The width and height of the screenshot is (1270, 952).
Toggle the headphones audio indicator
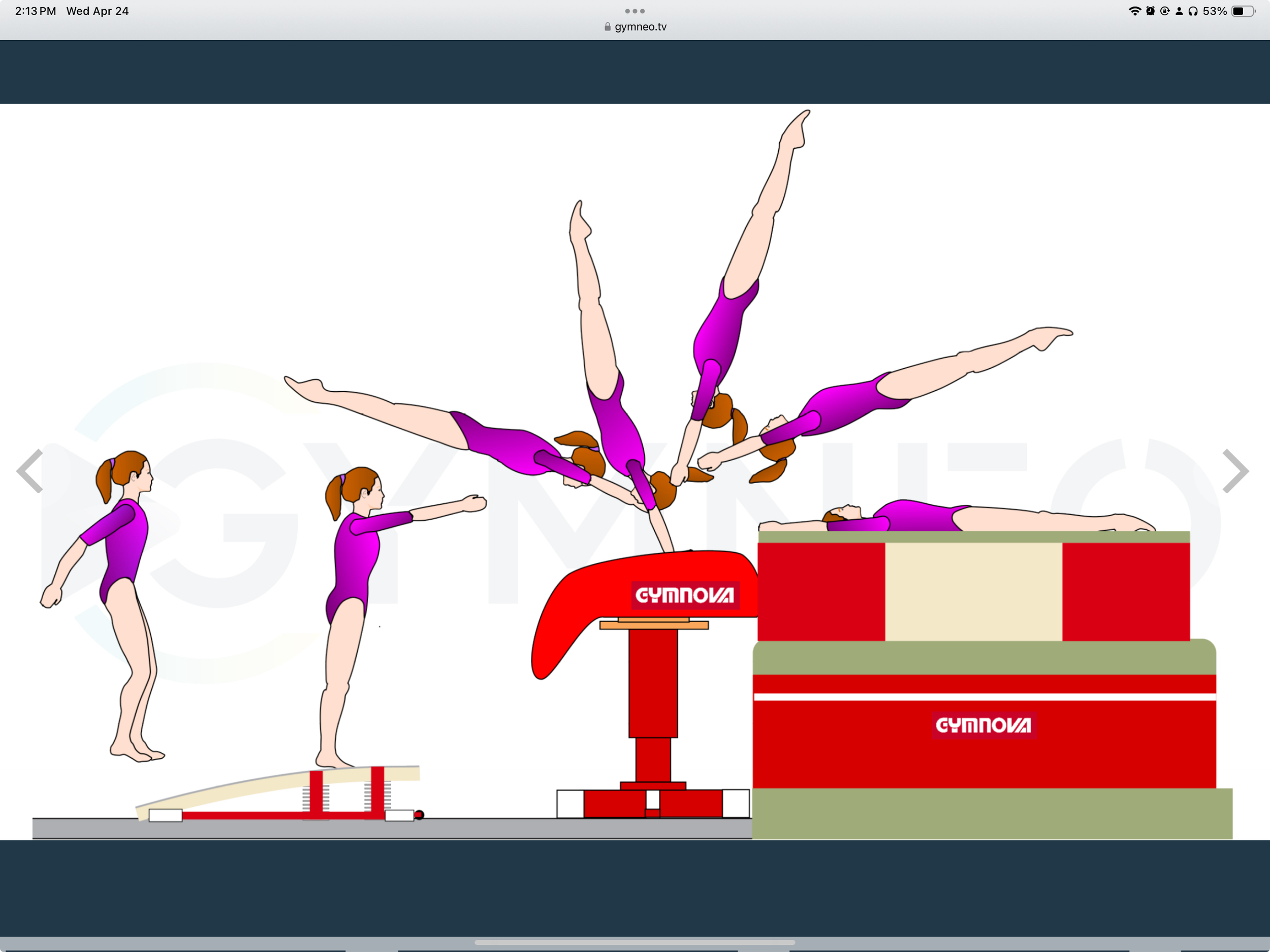[x=1194, y=10]
